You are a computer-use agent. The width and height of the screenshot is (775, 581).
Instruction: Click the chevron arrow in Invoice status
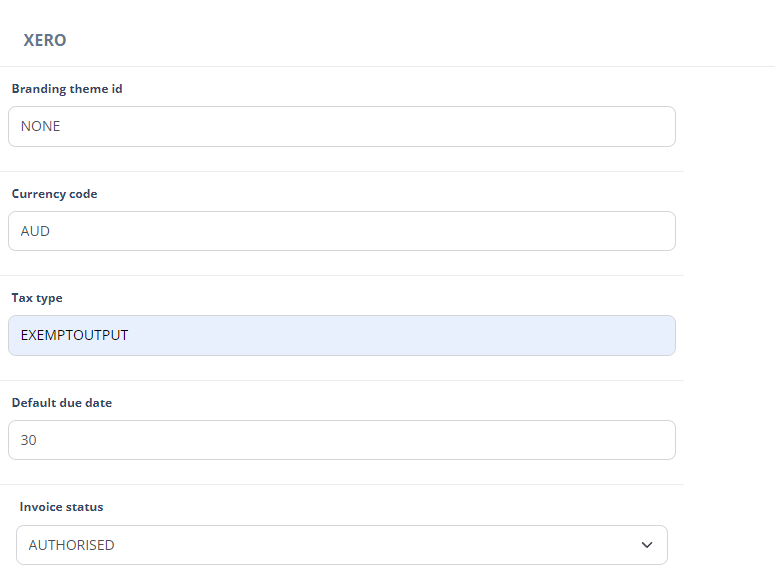647,545
